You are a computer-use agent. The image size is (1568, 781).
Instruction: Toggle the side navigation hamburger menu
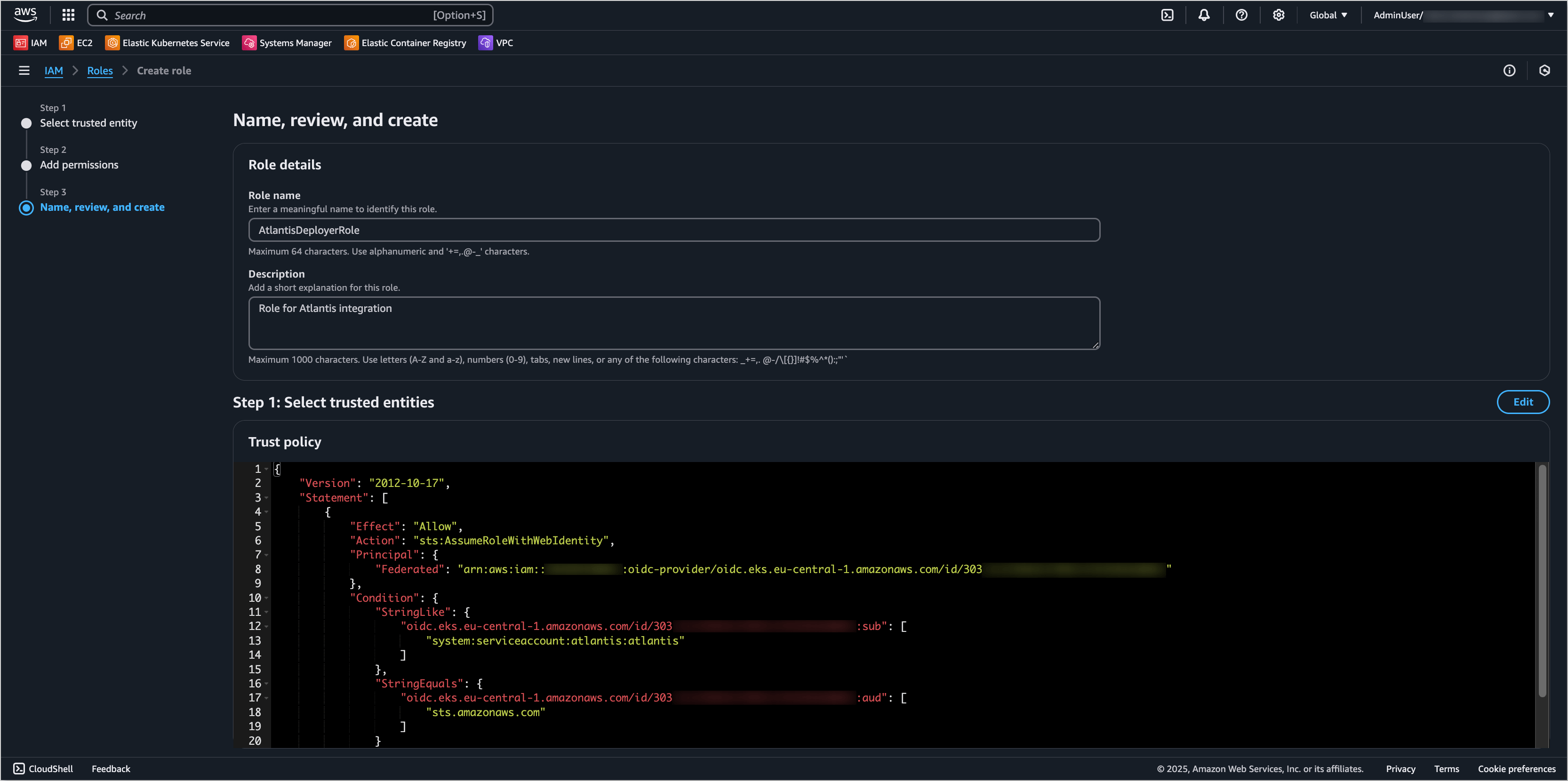(24, 71)
